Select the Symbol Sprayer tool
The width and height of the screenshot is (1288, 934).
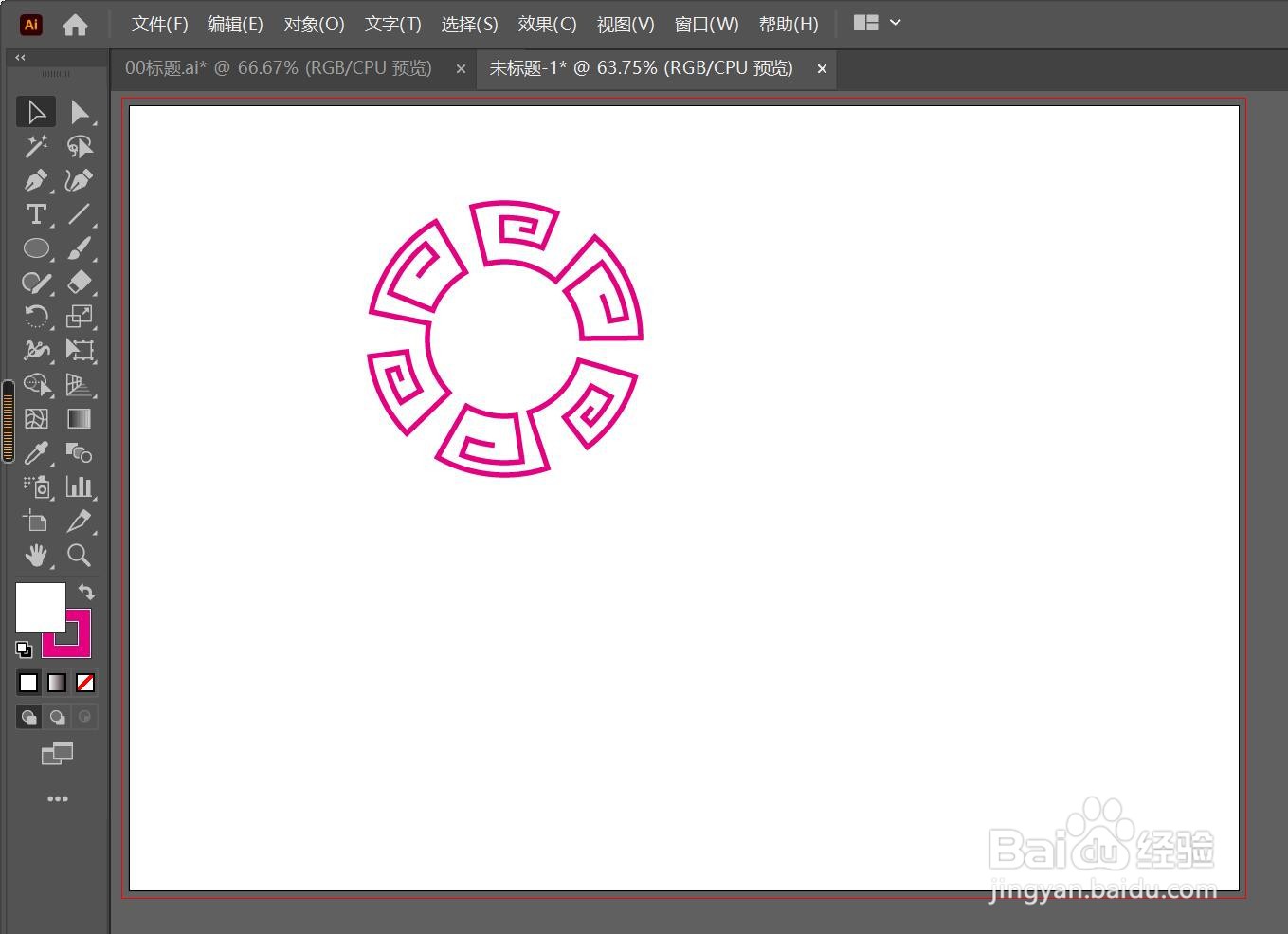(x=36, y=487)
